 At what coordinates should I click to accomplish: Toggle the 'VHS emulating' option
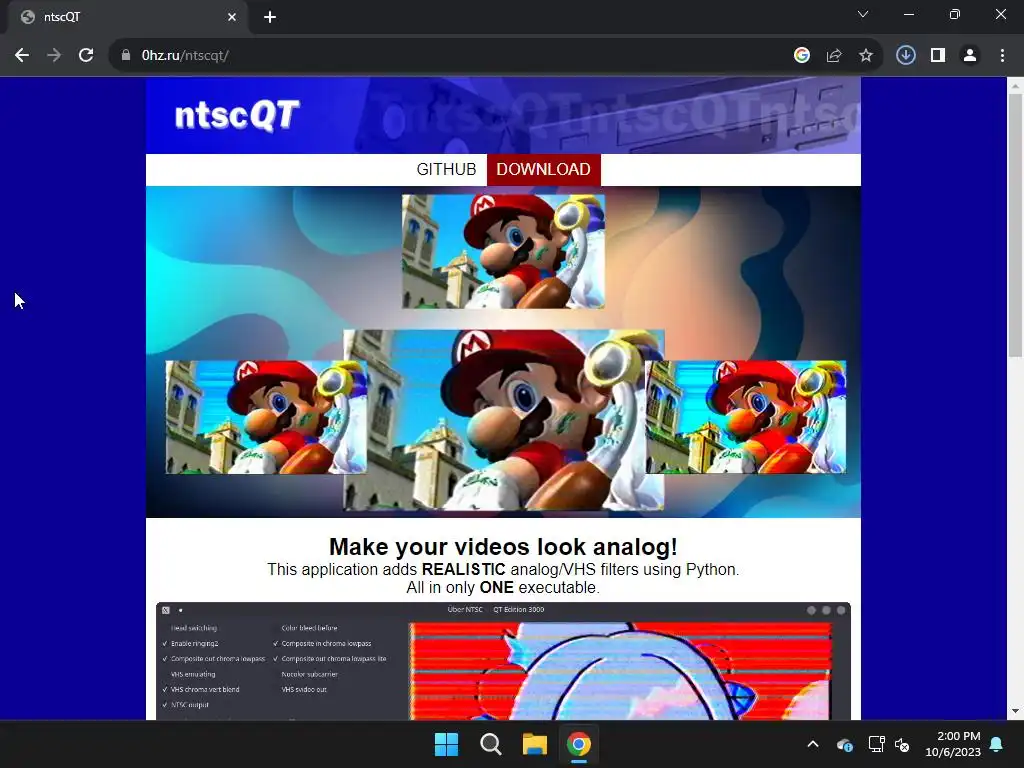click(192, 674)
